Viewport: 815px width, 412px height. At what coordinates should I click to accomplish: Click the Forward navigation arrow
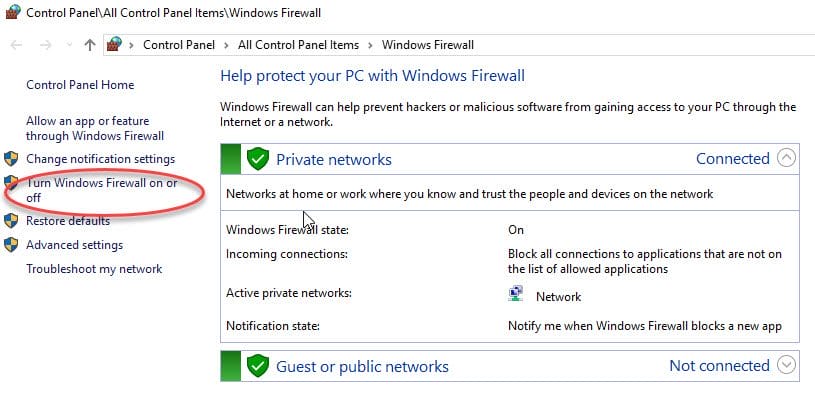click(46, 45)
